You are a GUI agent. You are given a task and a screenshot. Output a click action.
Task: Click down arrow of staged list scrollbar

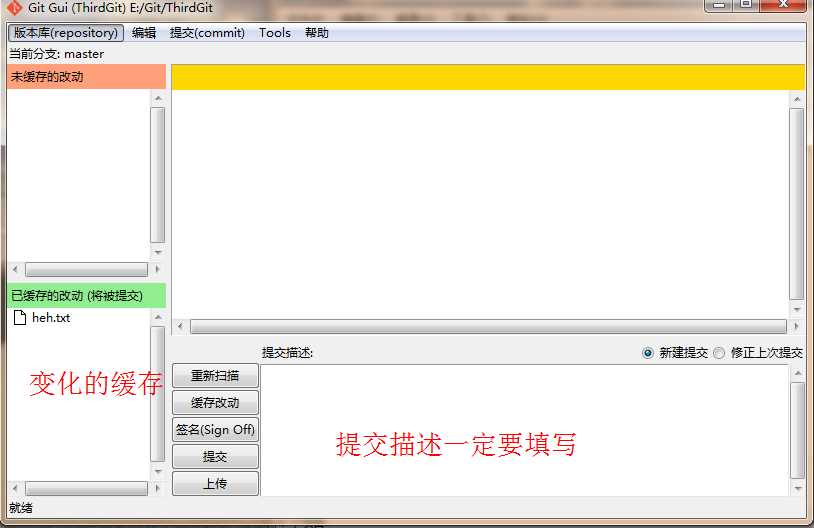[158, 471]
